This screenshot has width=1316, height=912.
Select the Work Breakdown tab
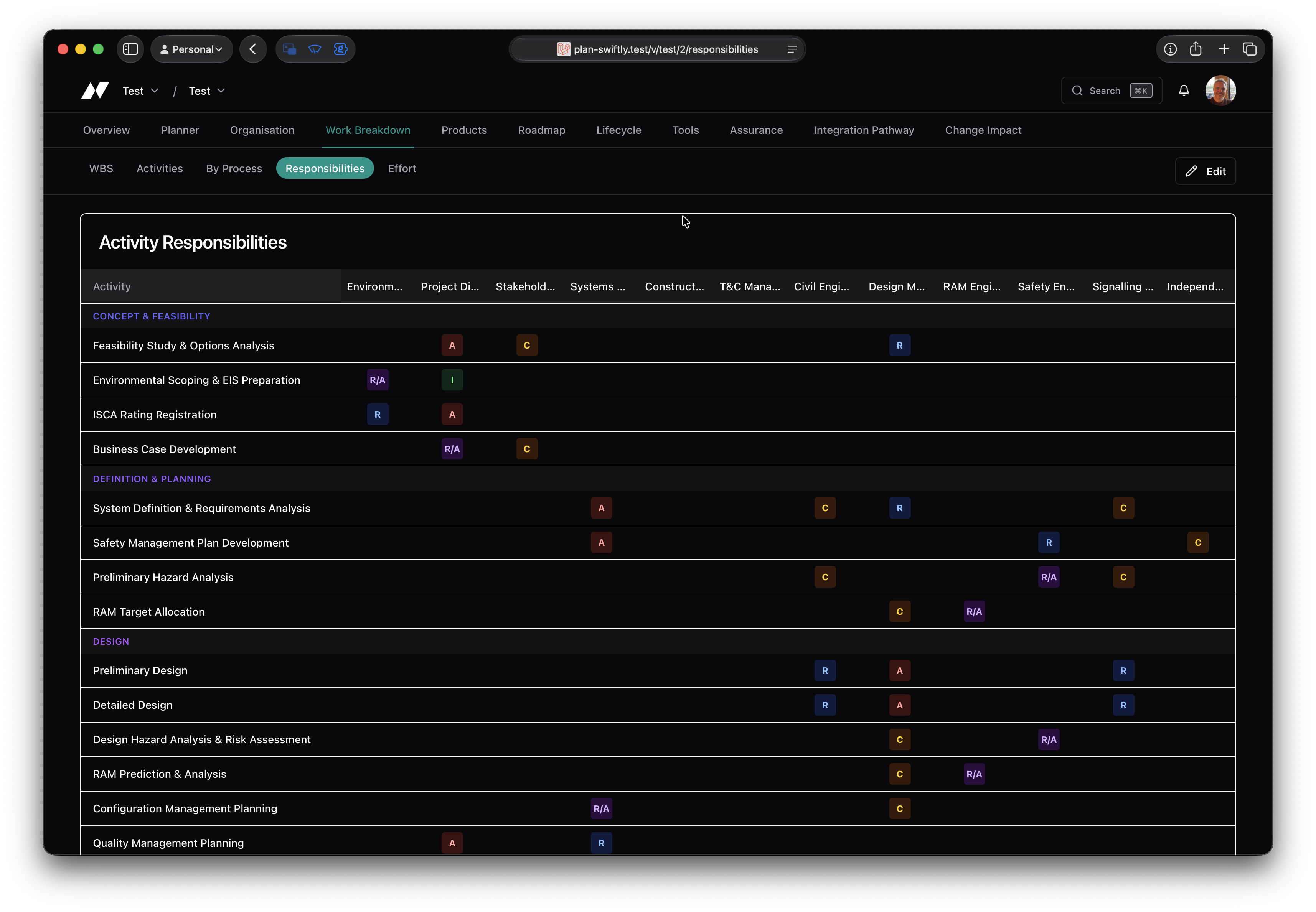click(x=368, y=130)
